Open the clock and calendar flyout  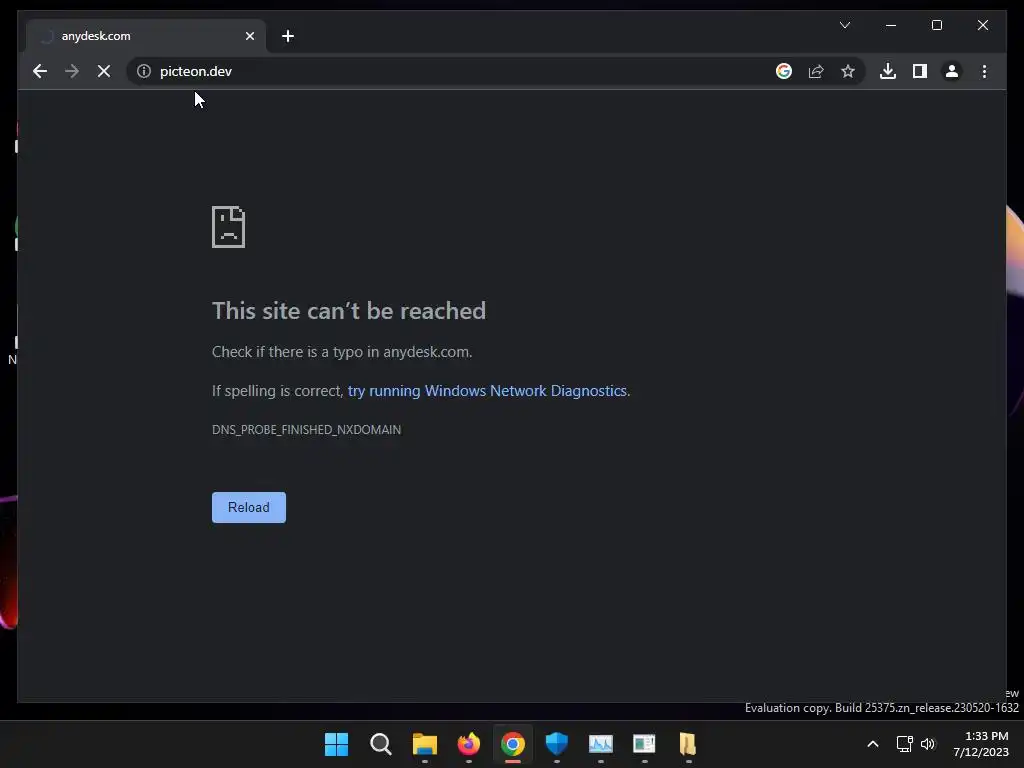981,744
